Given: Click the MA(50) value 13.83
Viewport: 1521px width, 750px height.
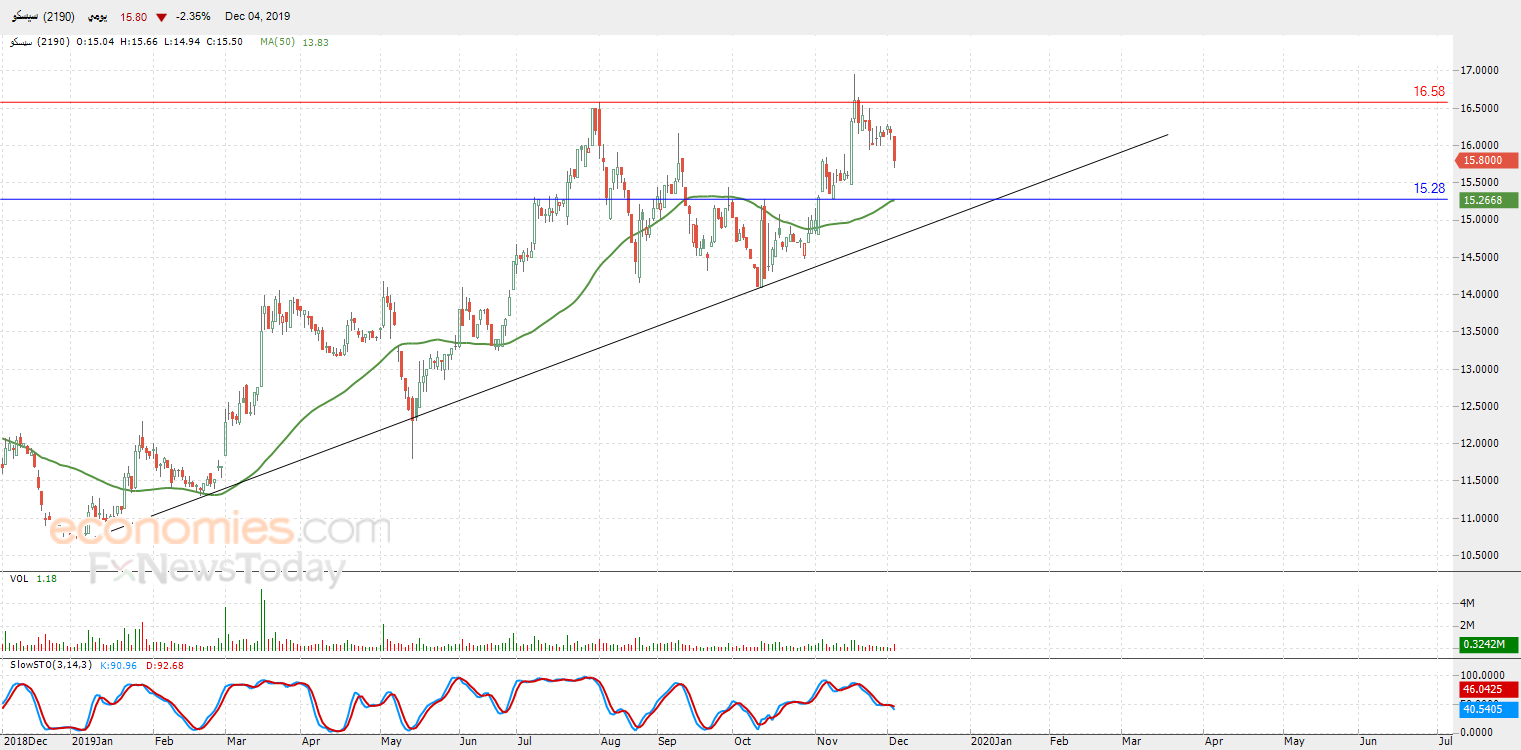Looking at the screenshot, I should (x=315, y=42).
